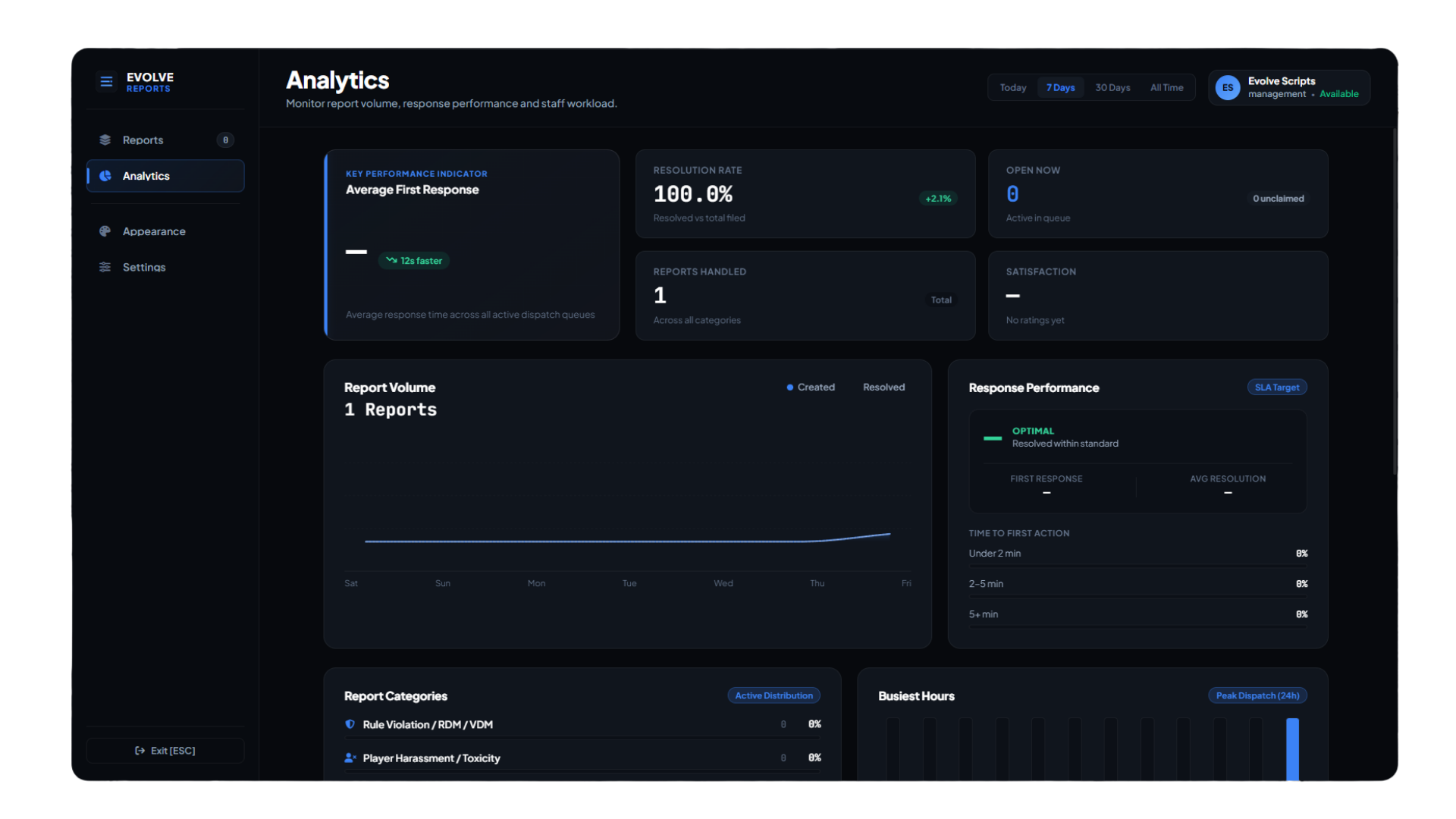Click the vertical scrollbar on the right
The height and width of the screenshot is (819, 1456).
1394,302
